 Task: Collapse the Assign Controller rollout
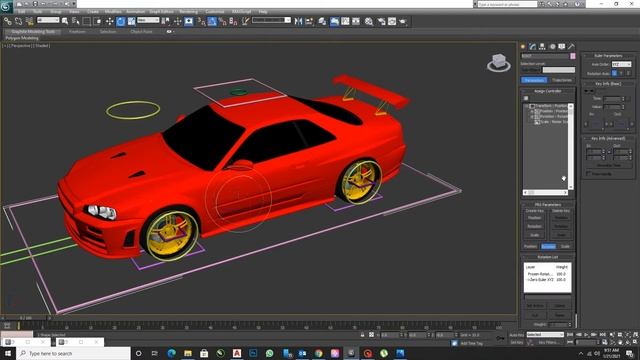(x=548, y=91)
